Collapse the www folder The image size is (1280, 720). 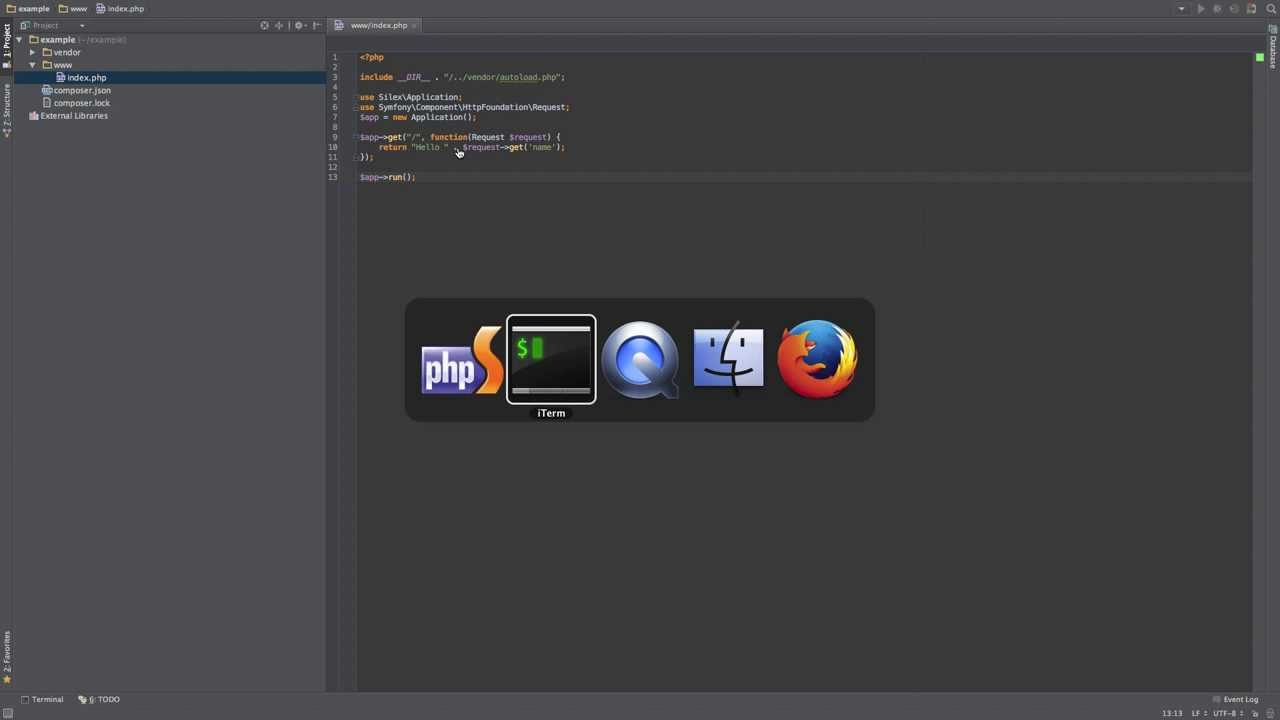(x=32, y=65)
